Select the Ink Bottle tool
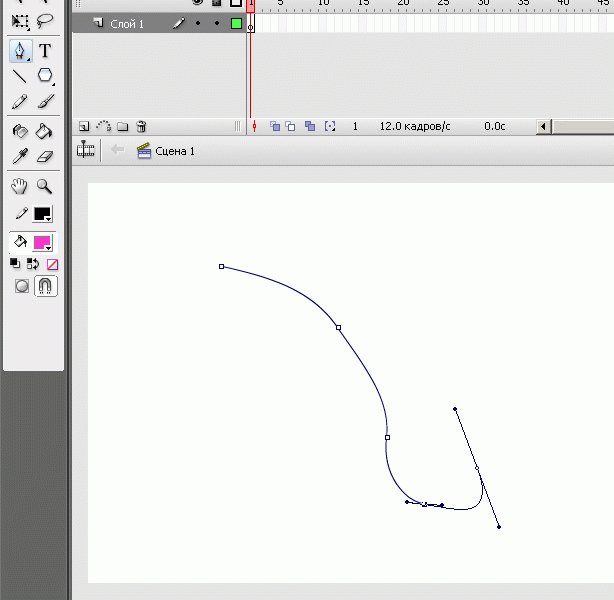 point(20,131)
